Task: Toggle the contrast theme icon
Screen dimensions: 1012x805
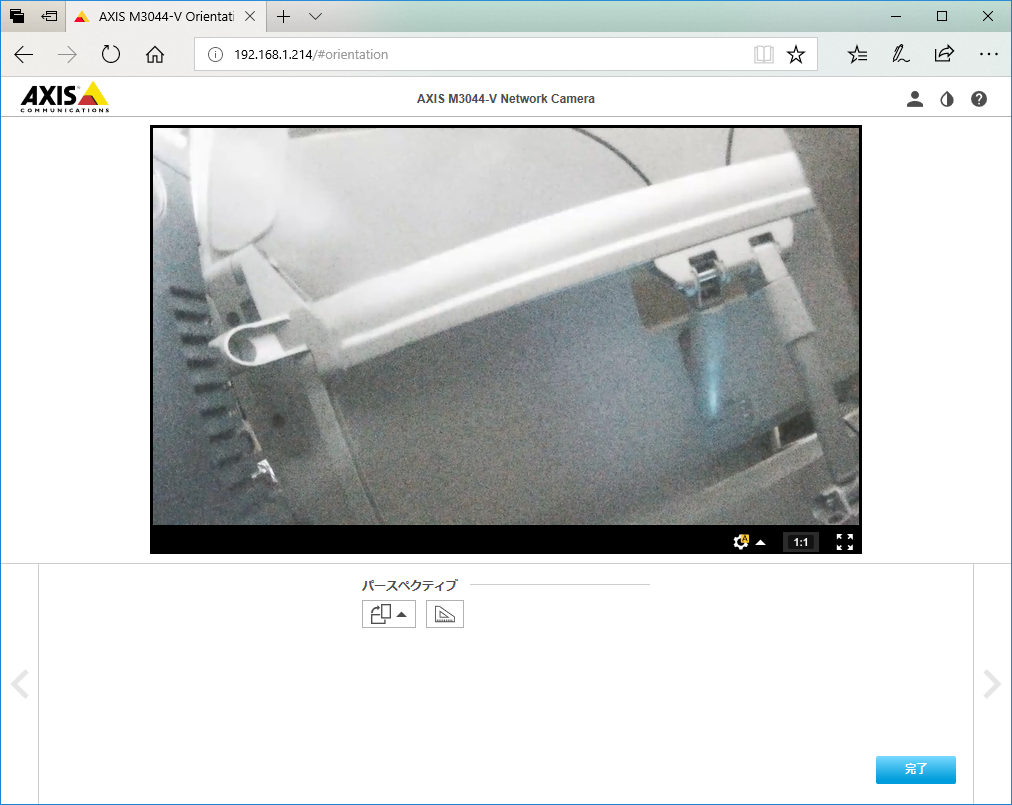Action: (947, 99)
